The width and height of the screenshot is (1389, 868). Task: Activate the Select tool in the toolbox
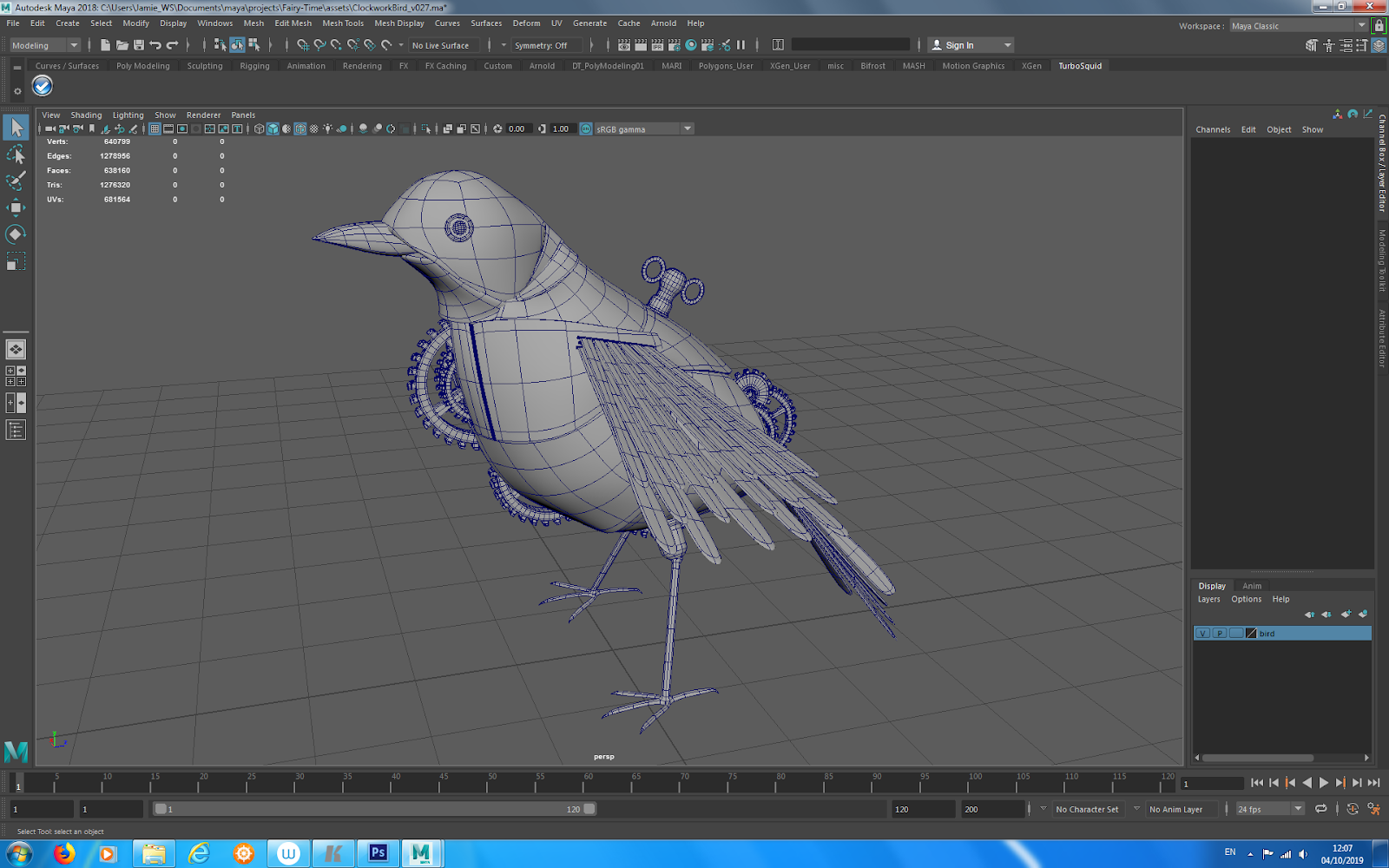(16, 127)
